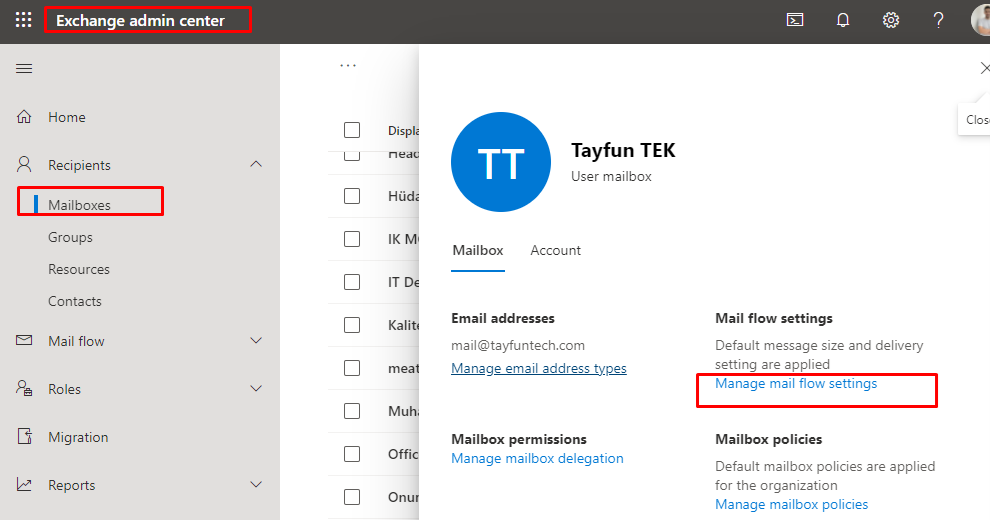The width and height of the screenshot is (990, 520).
Task: Open the settings gear icon
Action: 891,20
